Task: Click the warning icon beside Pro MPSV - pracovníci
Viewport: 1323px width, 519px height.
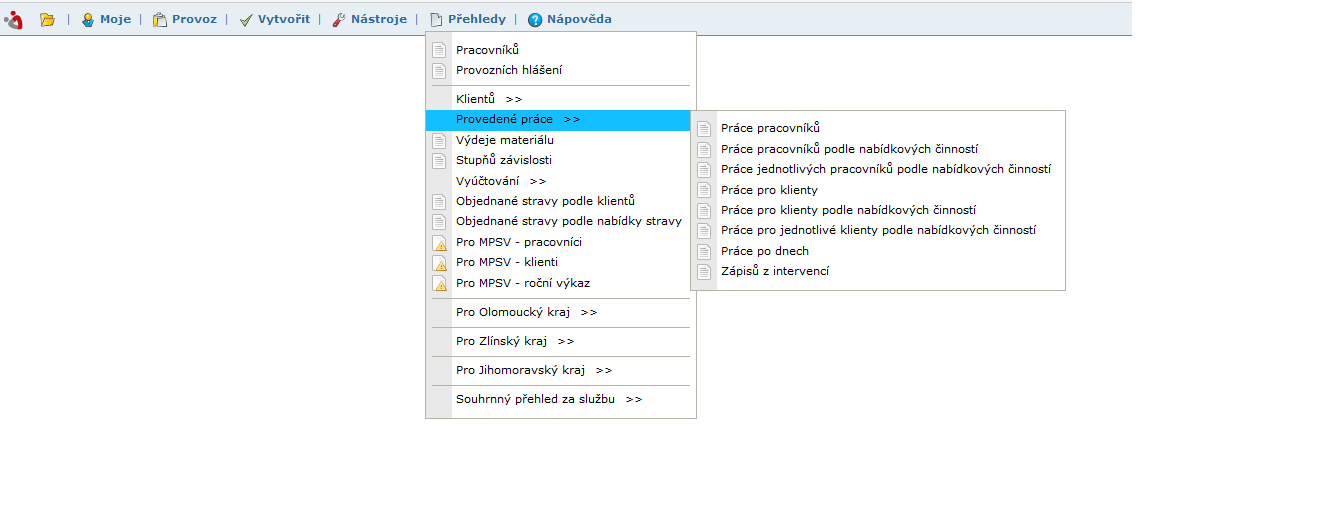Action: tap(438, 242)
